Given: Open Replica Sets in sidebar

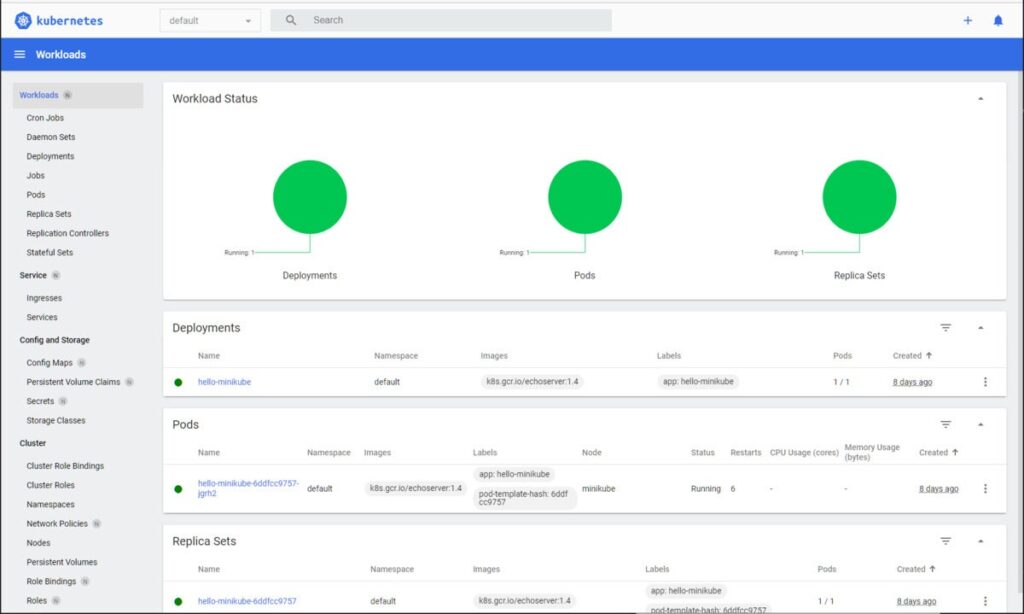Looking at the screenshot, I should click(49, 214).
